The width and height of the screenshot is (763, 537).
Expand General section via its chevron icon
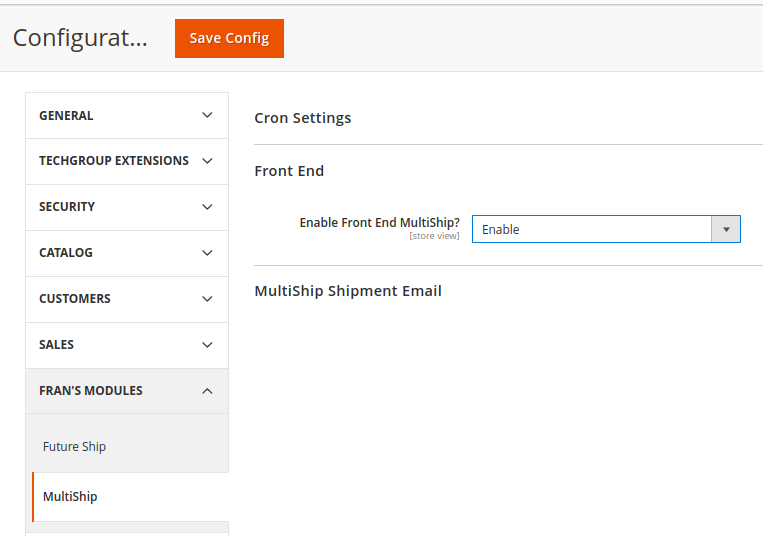(x=207, y=115)
